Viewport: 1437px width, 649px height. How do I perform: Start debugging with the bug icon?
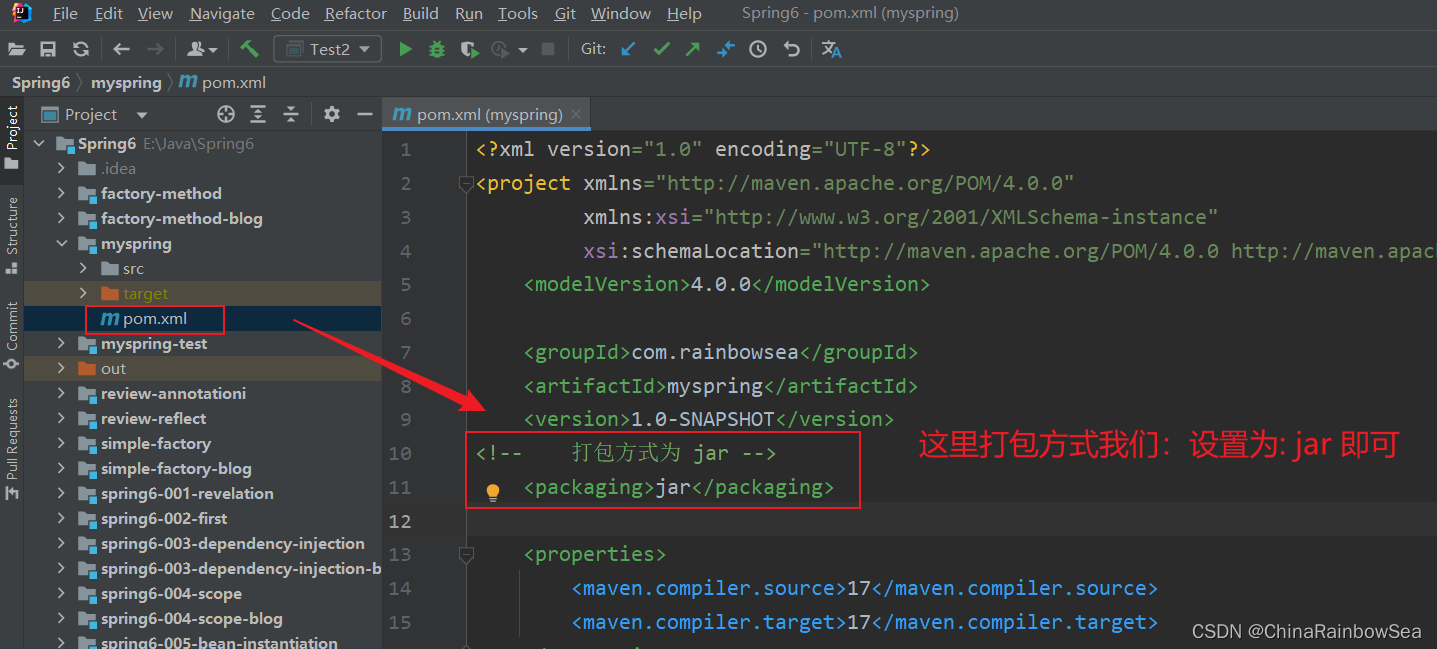point(437,49)
